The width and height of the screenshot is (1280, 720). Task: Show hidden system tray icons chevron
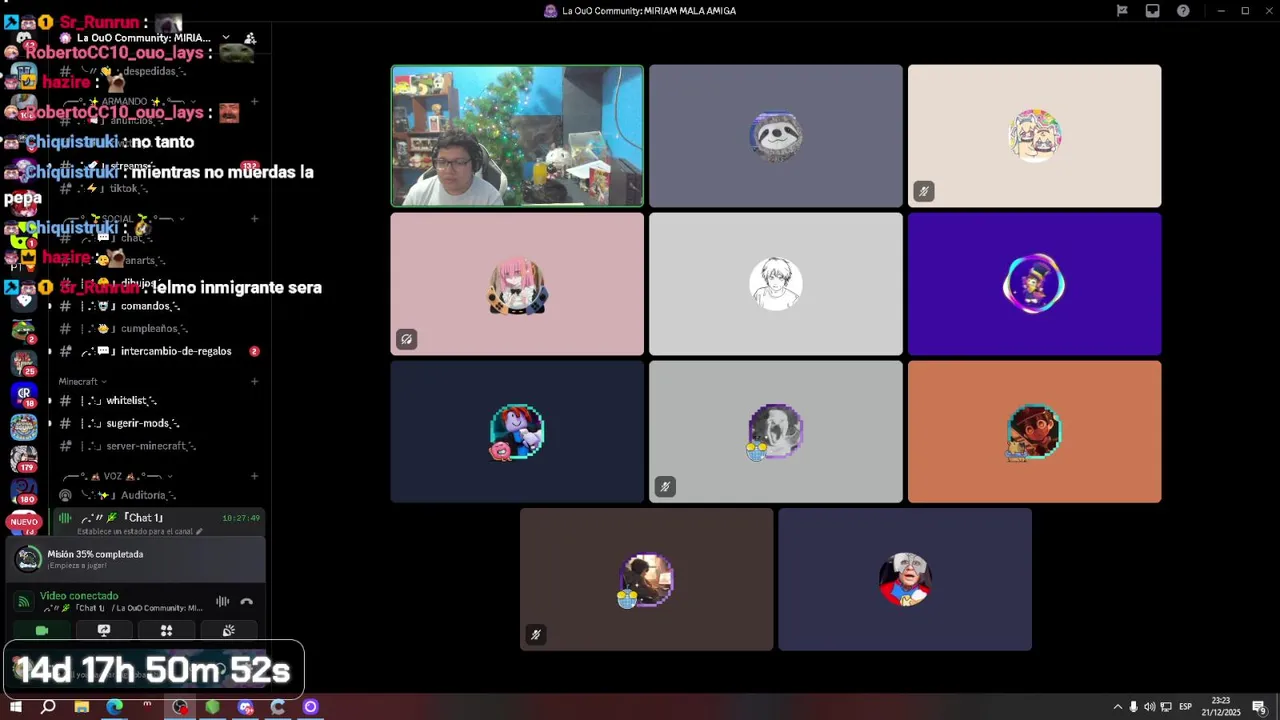point(1117,707)
